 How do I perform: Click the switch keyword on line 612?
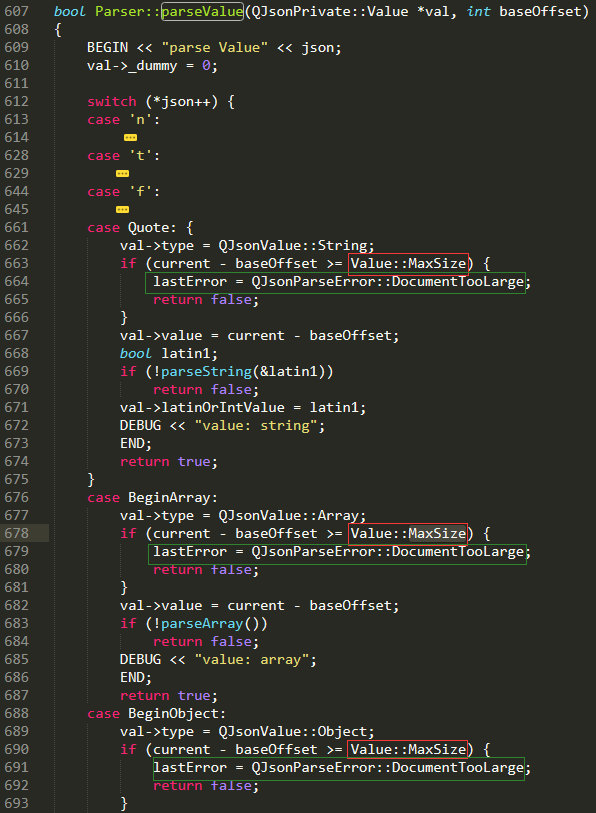pos(112,101)
